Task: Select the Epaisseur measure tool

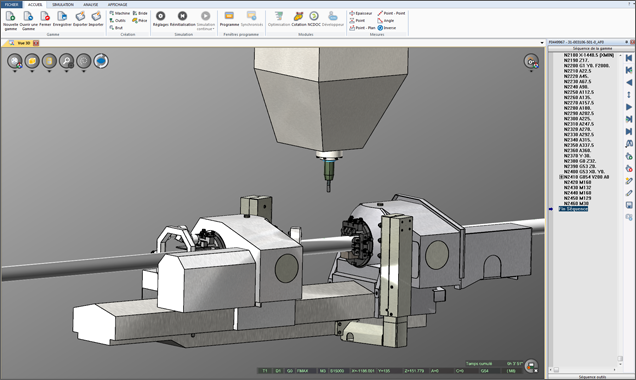Action: coord(361,13)
